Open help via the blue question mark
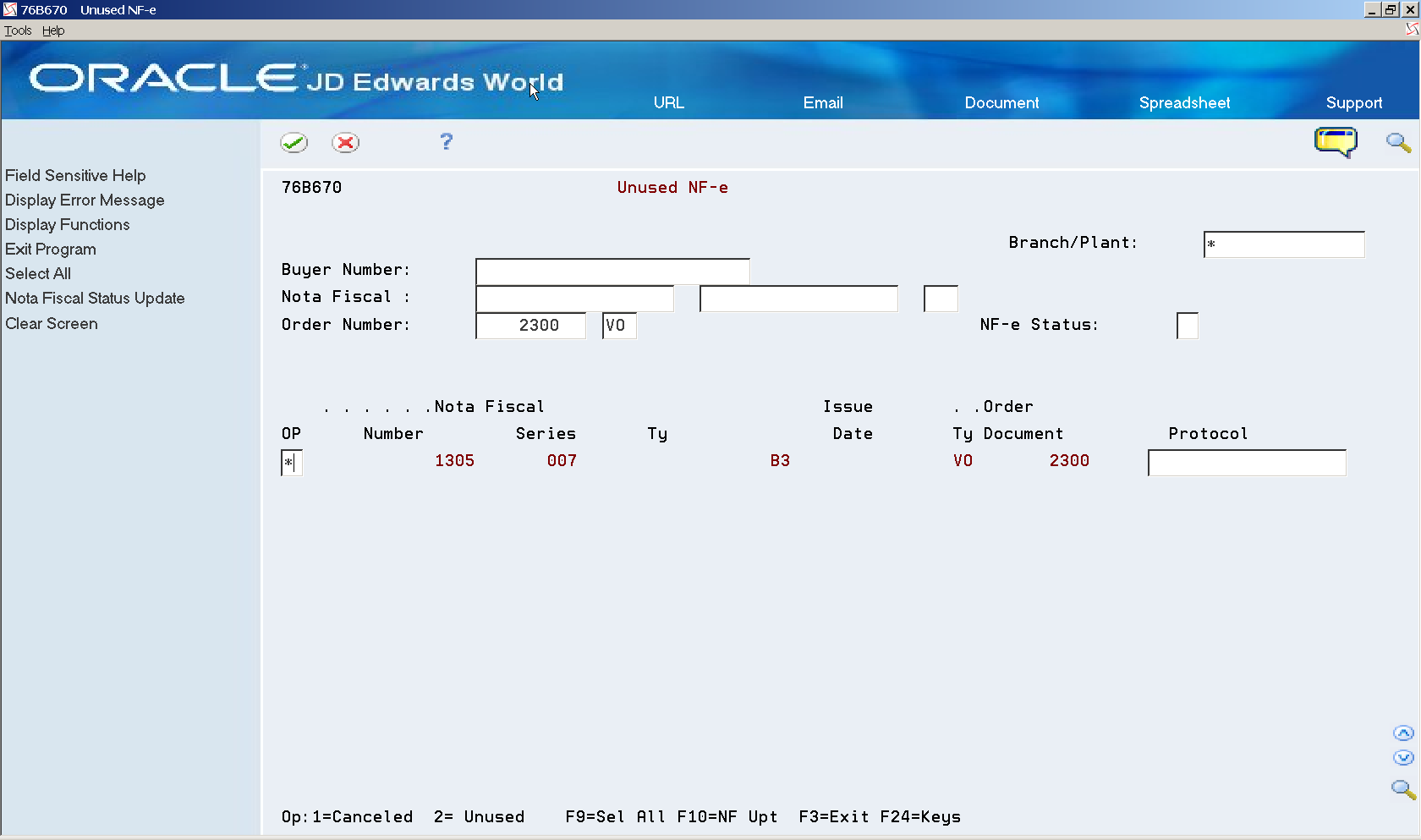This screenshot has width=1421, height=840. [x=446, y=141]
